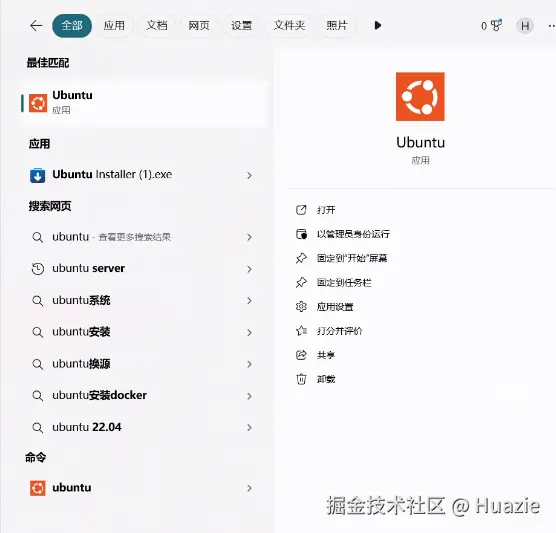Click the star icon beside 打分并评价
Viewport: 556px width, 533px height.
301,331
